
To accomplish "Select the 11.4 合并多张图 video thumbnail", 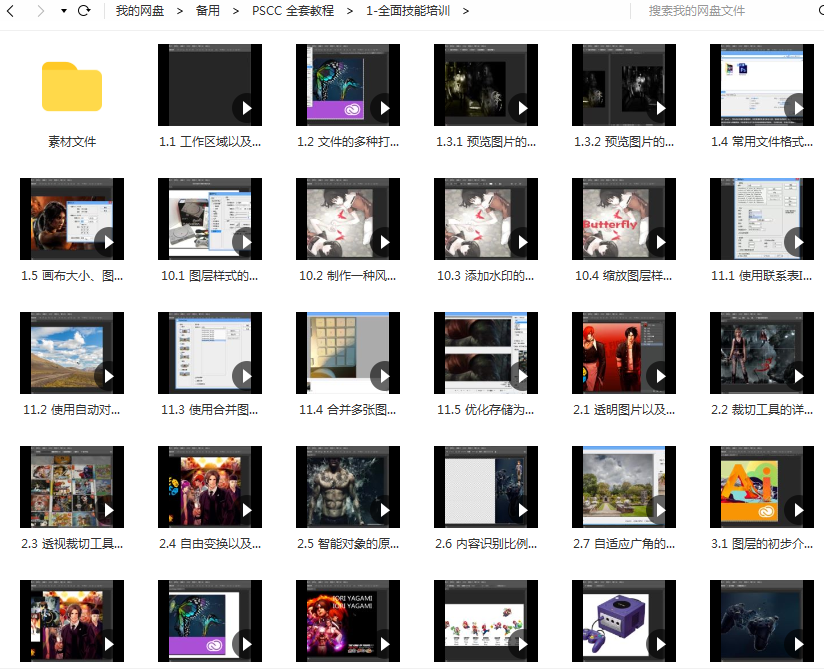I will [x=348, y=353].
